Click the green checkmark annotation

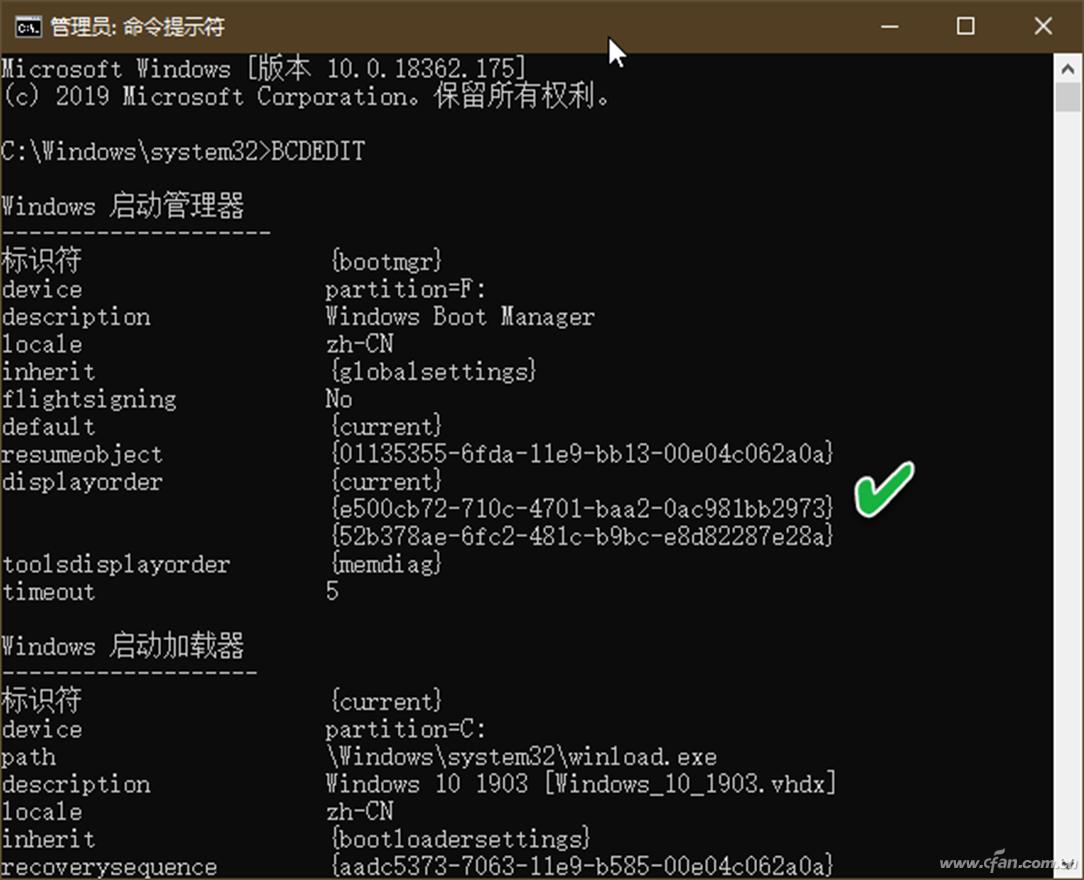(884, 490)
